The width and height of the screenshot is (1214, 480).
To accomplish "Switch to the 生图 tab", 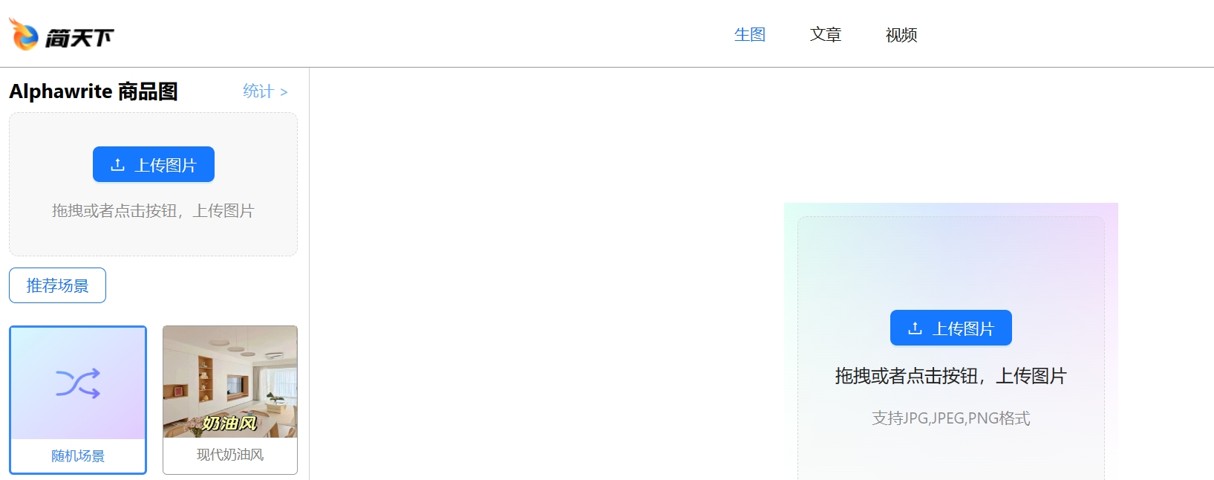I will coord(750,35).
